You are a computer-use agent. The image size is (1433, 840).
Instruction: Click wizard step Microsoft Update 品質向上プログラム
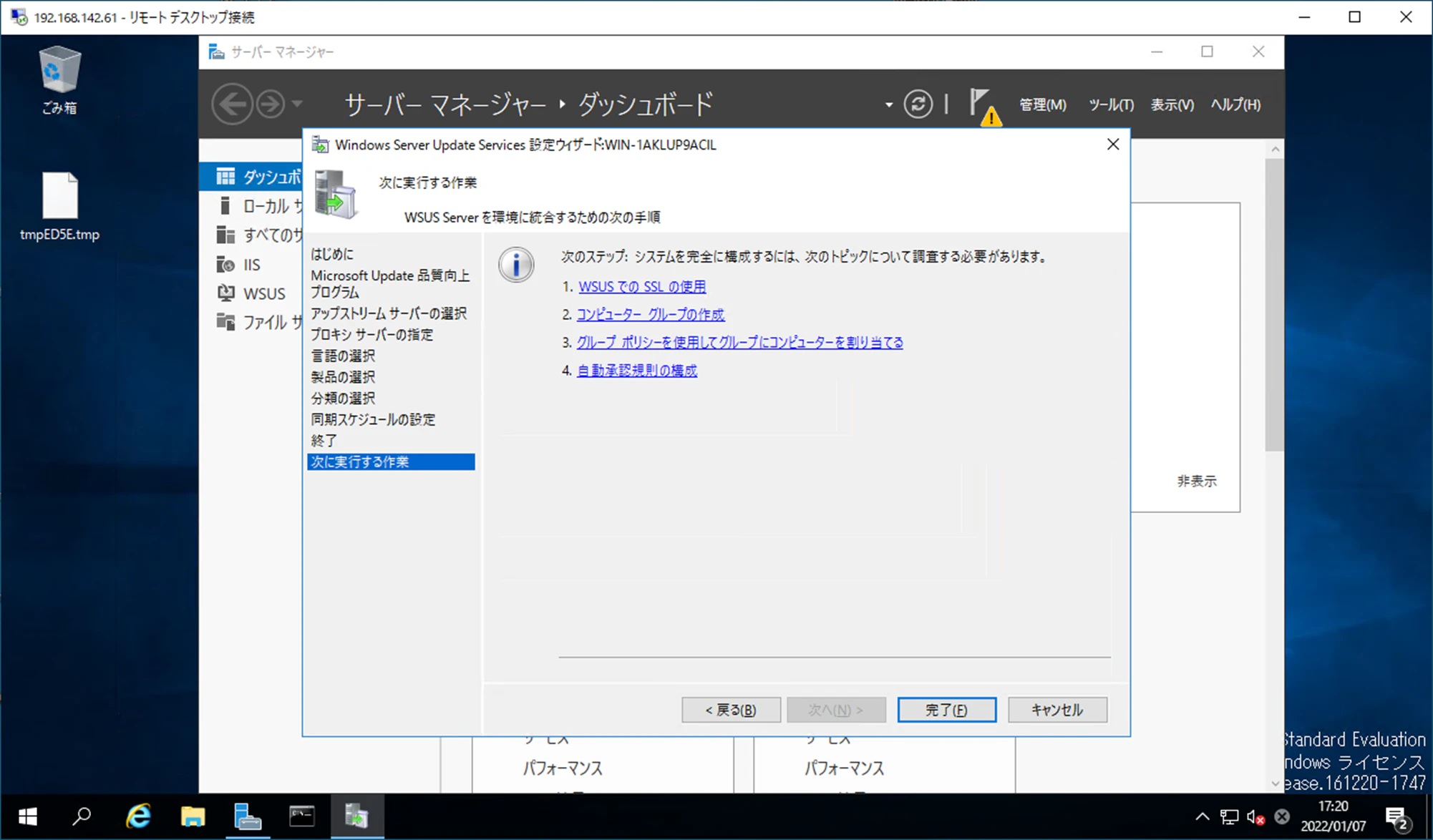coord(390,284)
